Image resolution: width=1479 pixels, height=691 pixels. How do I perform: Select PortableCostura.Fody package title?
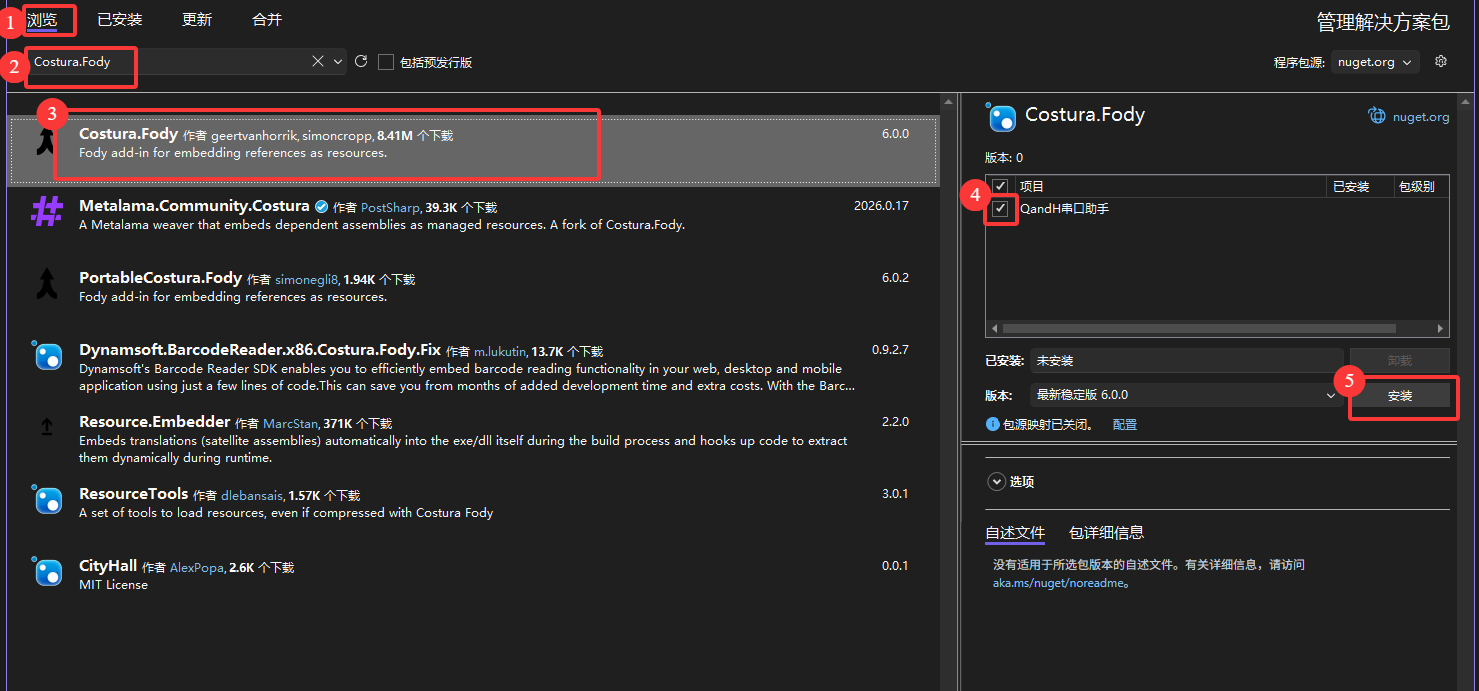[x=160, y=278]
